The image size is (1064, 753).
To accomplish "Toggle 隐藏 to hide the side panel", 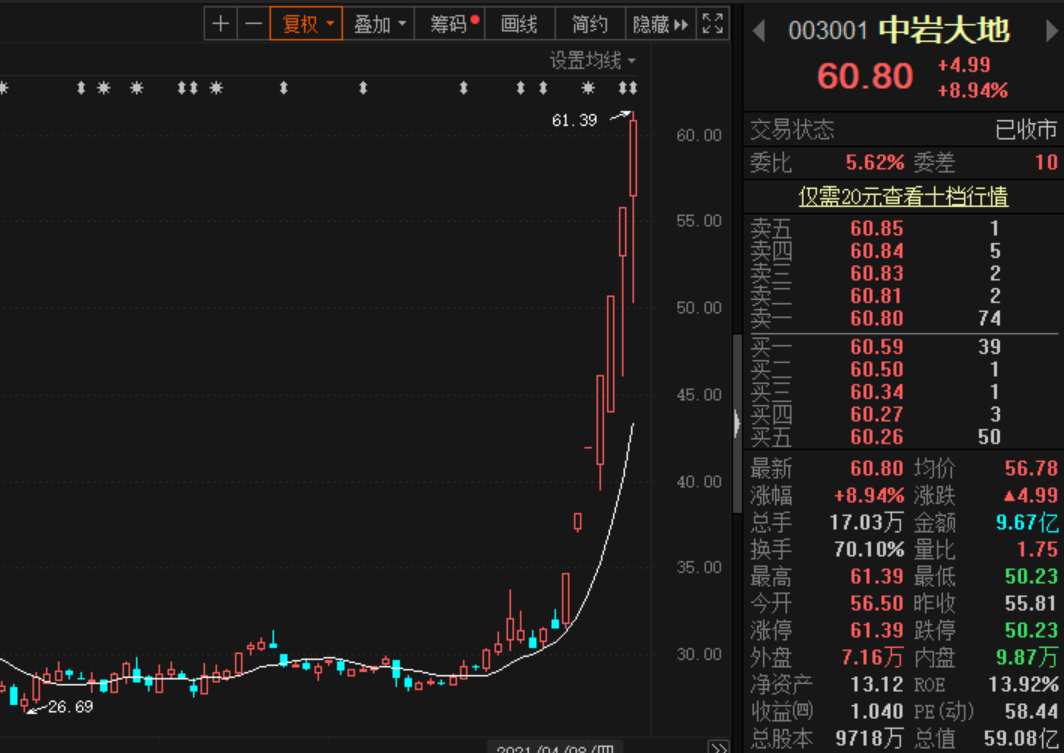I will [x=660, y=24].
